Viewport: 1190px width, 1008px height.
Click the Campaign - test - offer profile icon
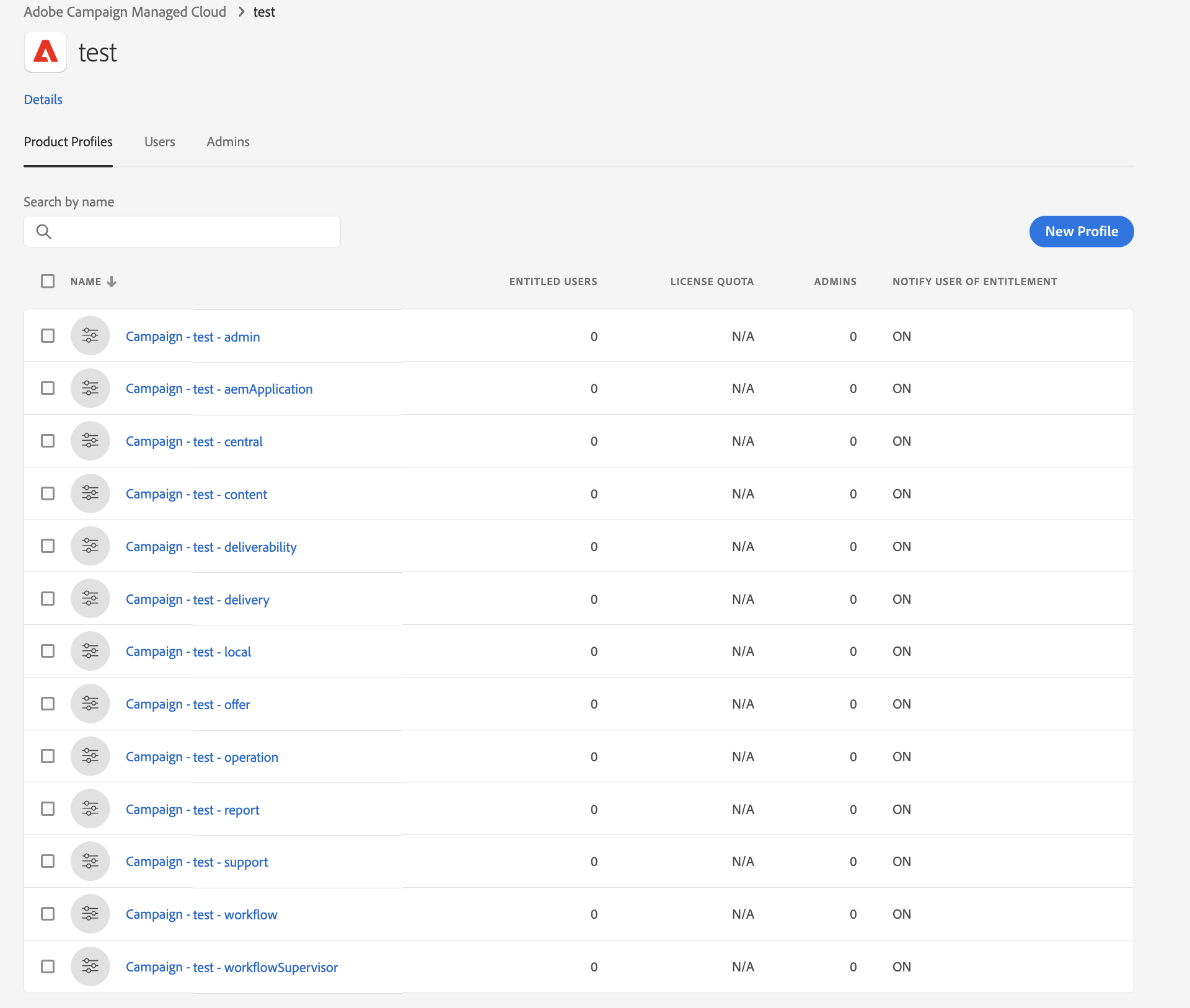point(90,704)
